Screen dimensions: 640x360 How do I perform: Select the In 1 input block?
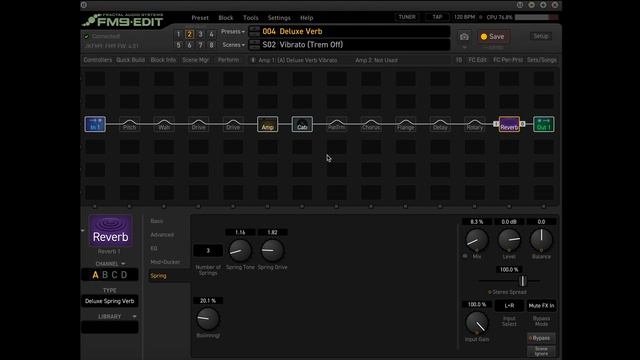coord(95,124)
